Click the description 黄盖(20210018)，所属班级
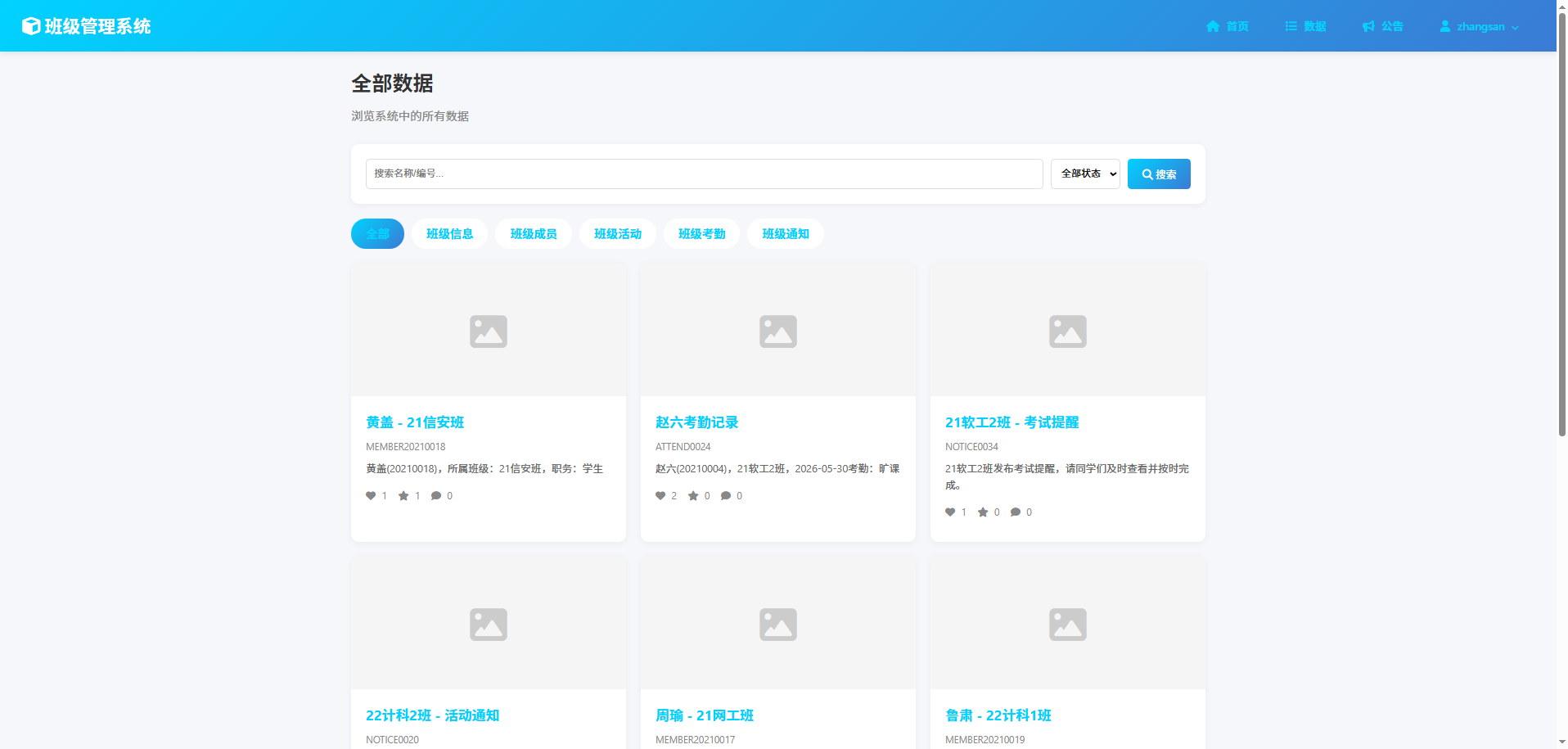This screenshot has height=749, width=1568. (x=484, y=469)
